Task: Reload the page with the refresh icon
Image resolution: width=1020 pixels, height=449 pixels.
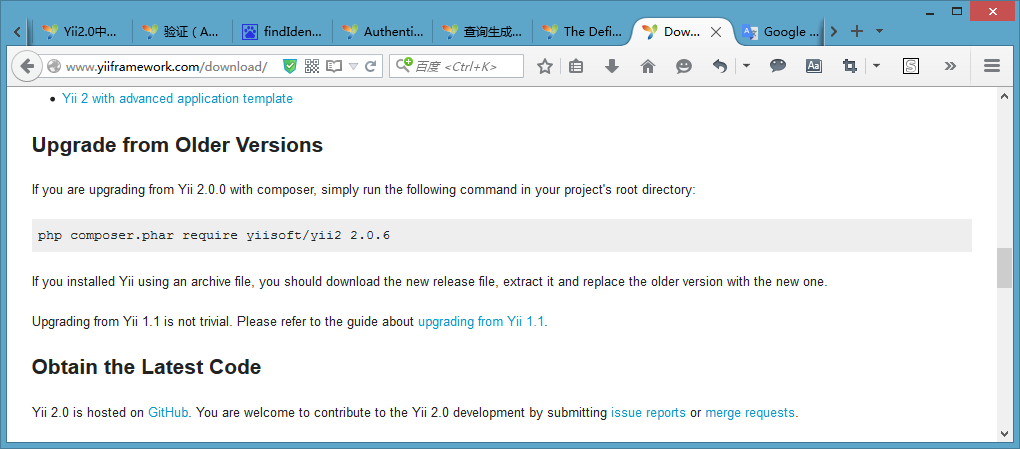Action: coord(371,66)
